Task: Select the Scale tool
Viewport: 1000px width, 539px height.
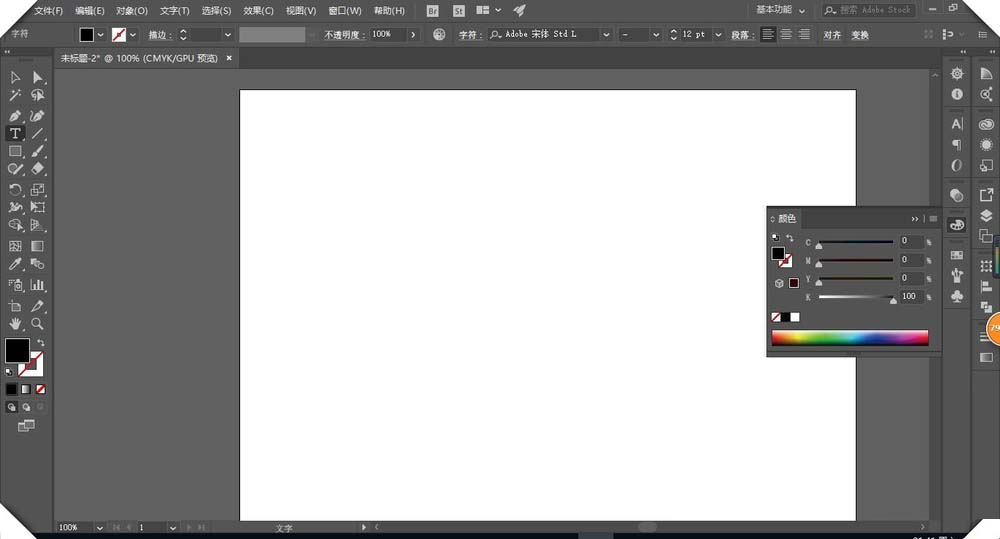Action: click(x=38, y=189)
